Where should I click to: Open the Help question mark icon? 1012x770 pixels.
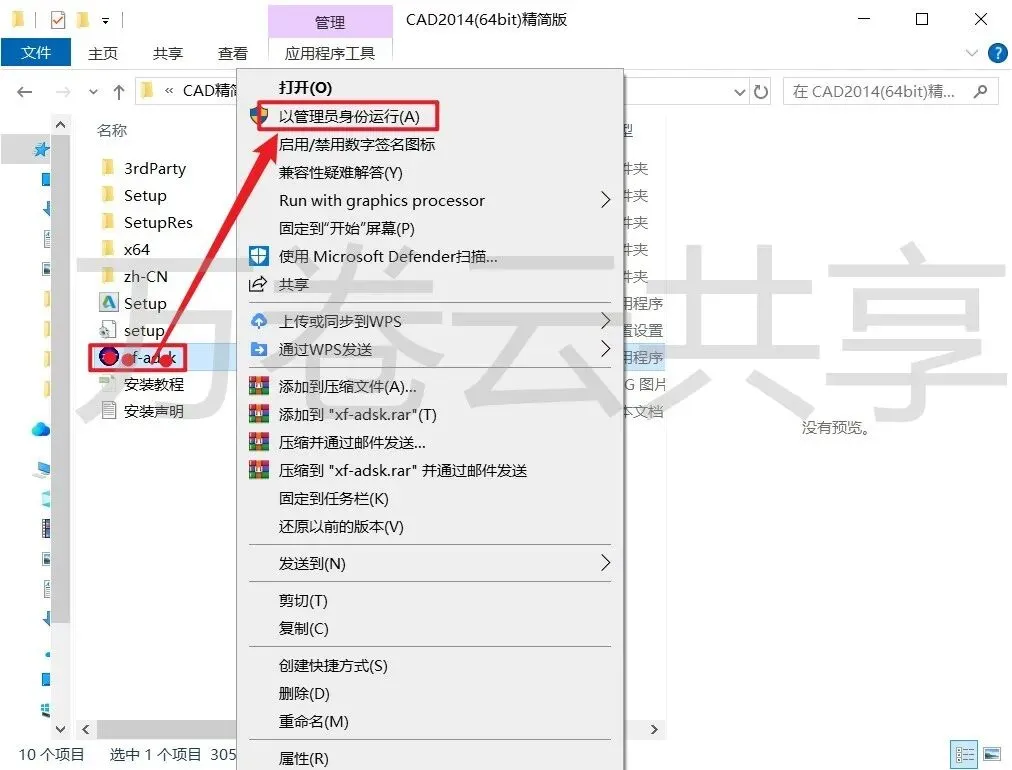click(x=997, y=53)
